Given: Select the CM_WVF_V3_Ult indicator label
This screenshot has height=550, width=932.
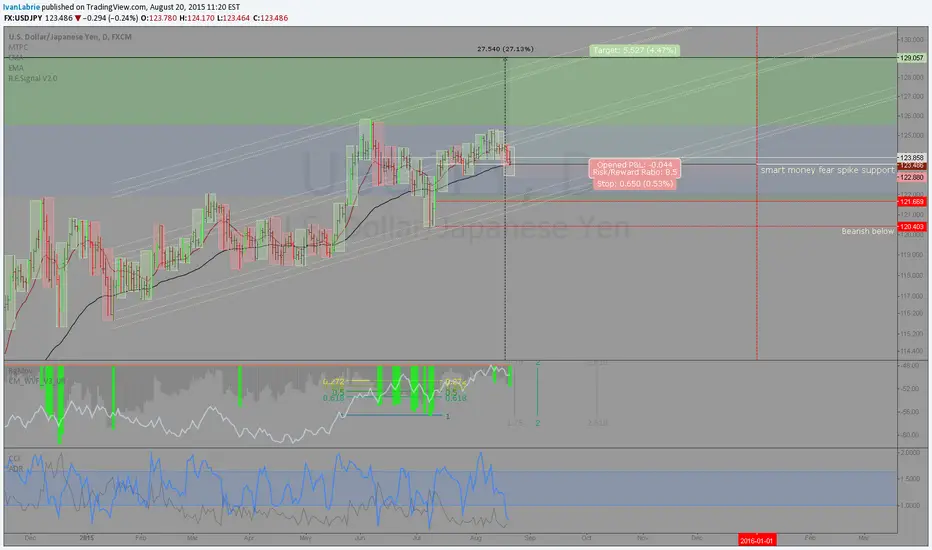Looking at the screenshot, I should tap(37, 381).
